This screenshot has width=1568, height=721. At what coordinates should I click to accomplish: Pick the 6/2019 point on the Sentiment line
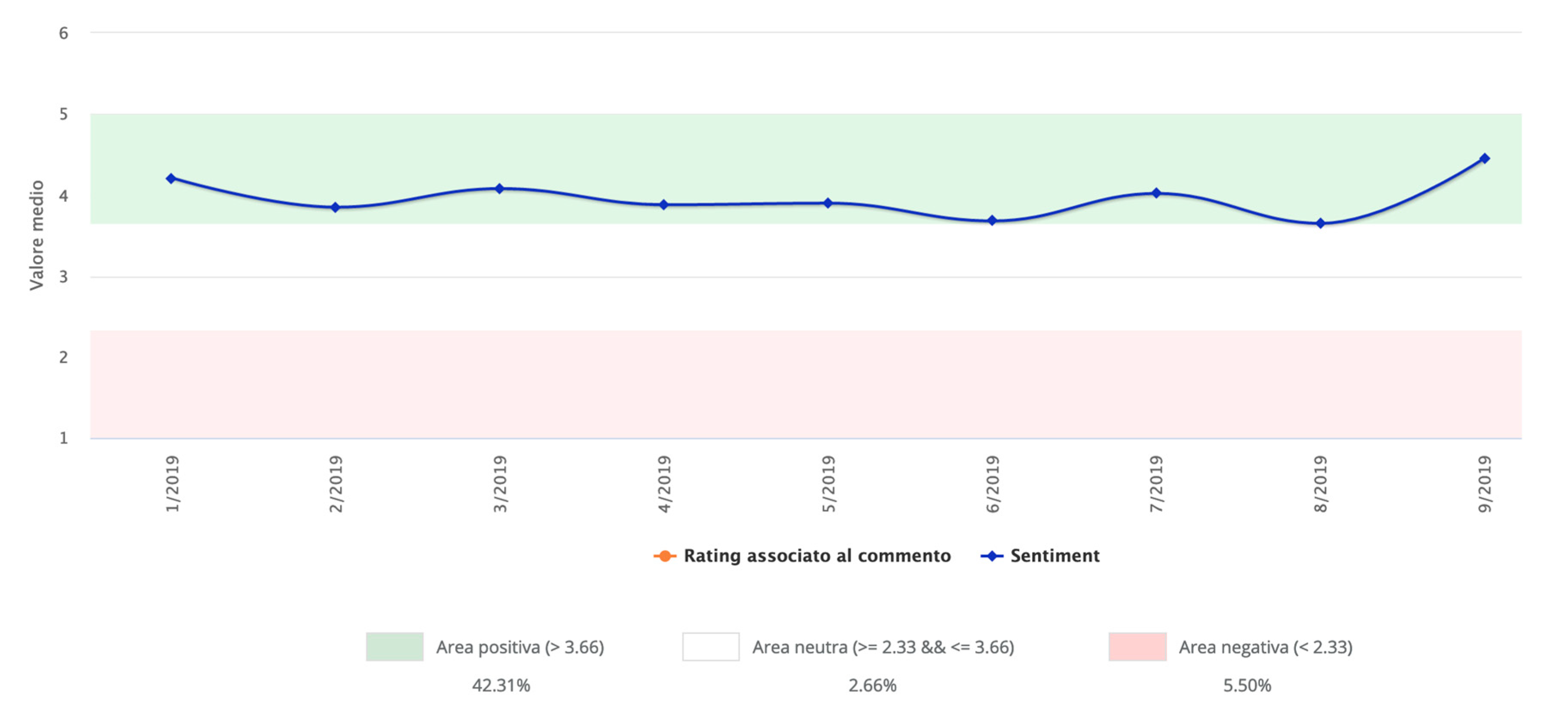992,220
